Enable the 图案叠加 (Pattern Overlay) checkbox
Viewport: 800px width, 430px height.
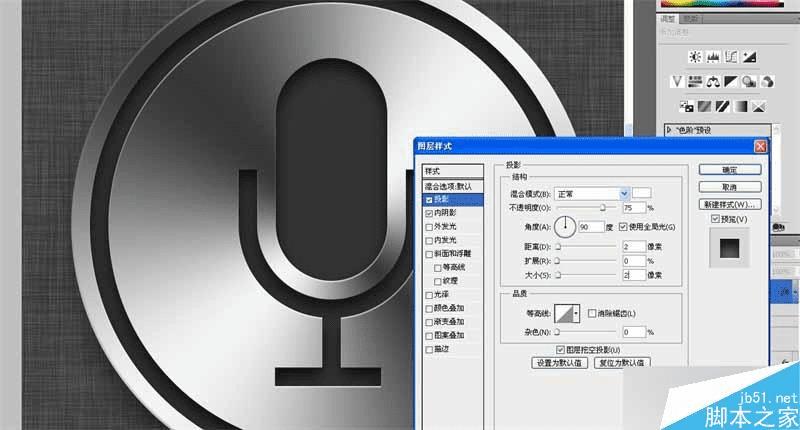pyautogui.click(x=429, y=336)
